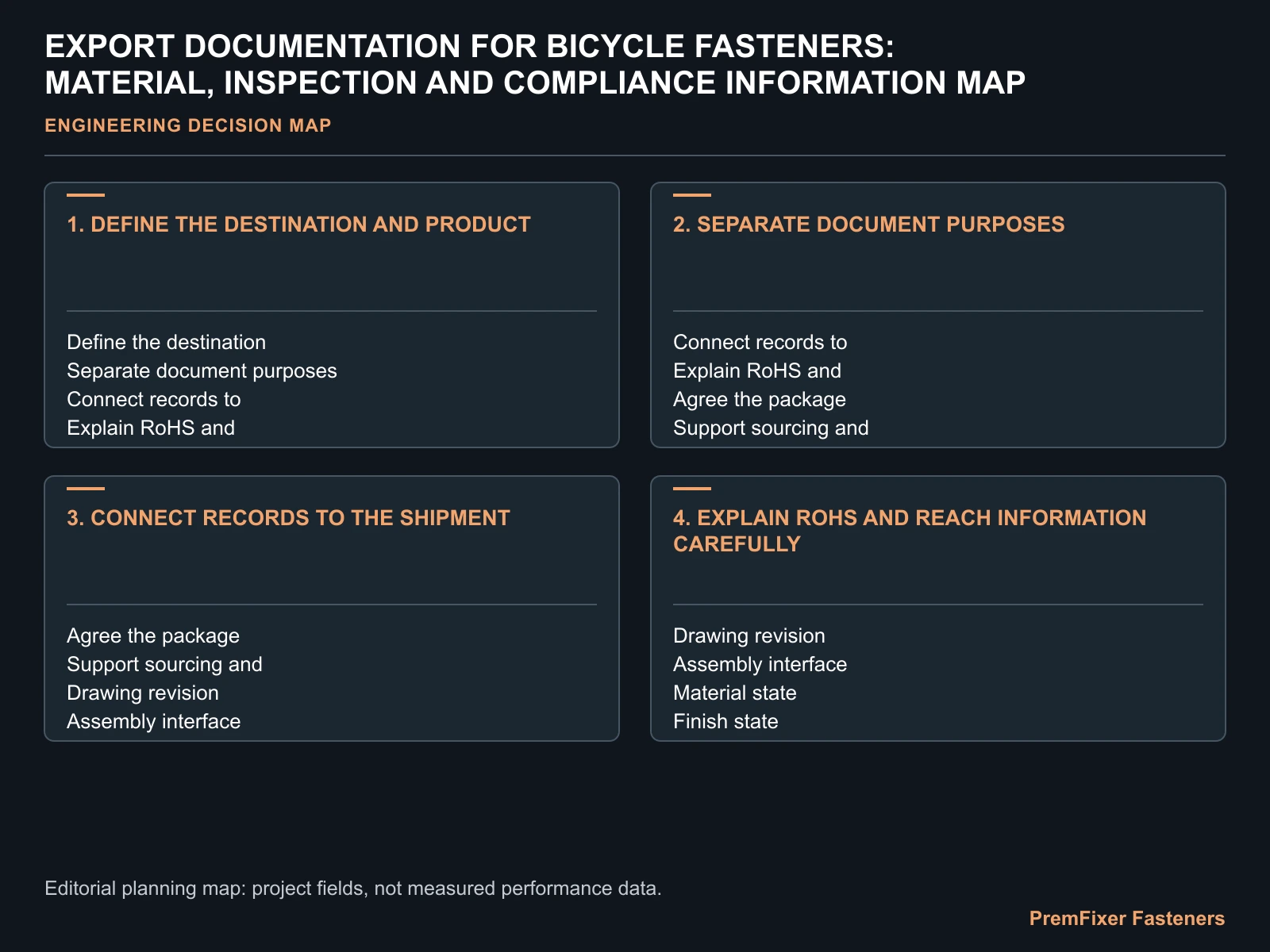The width and height of the screenshot is (1270, 952).
Task: Click 'Separate document purposes' line in card 1
Action: [202, 371]
